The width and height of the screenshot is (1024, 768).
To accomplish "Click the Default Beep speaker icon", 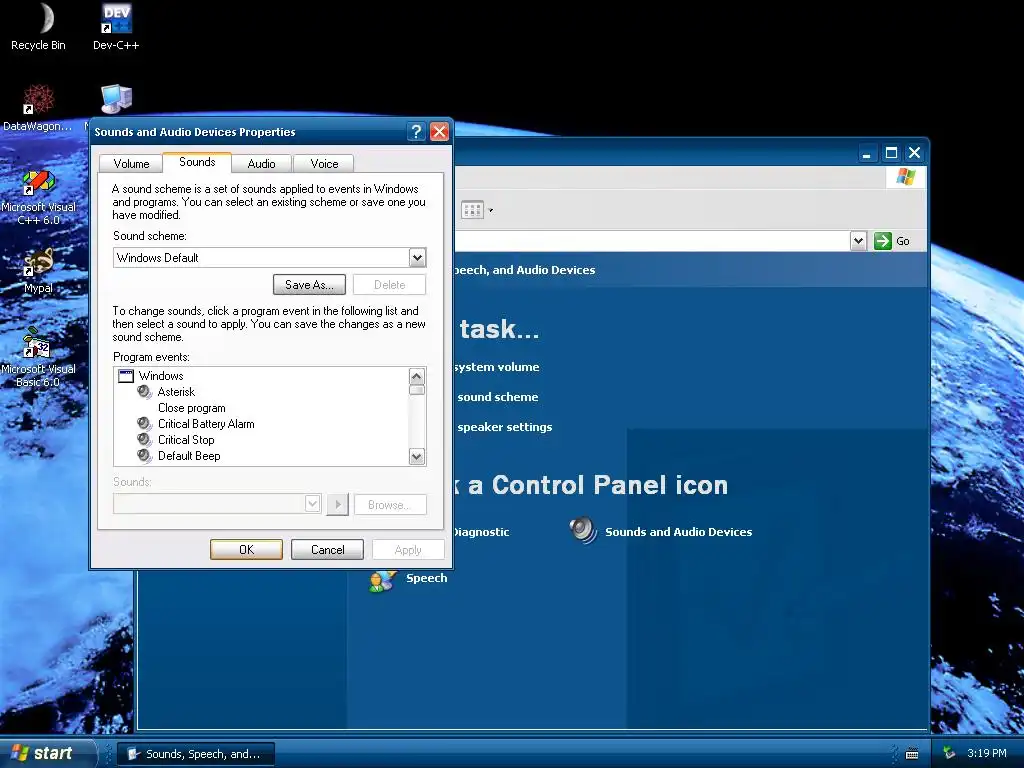I will (x=144, y=456).
